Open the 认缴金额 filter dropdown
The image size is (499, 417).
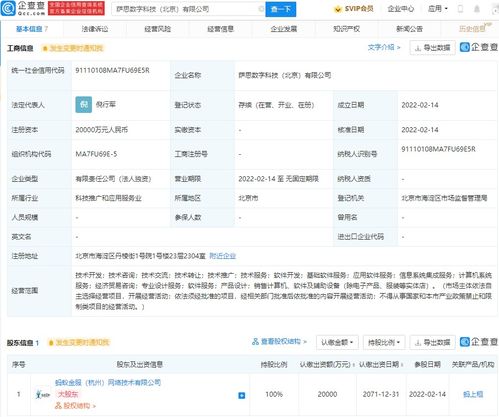pos(337,342)
